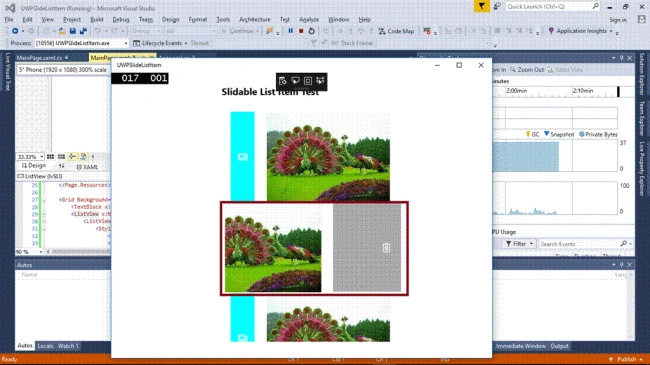Click the Code Map button
Image resolution: width=650 pixels, height=365 pixels.
pos(396,31)
